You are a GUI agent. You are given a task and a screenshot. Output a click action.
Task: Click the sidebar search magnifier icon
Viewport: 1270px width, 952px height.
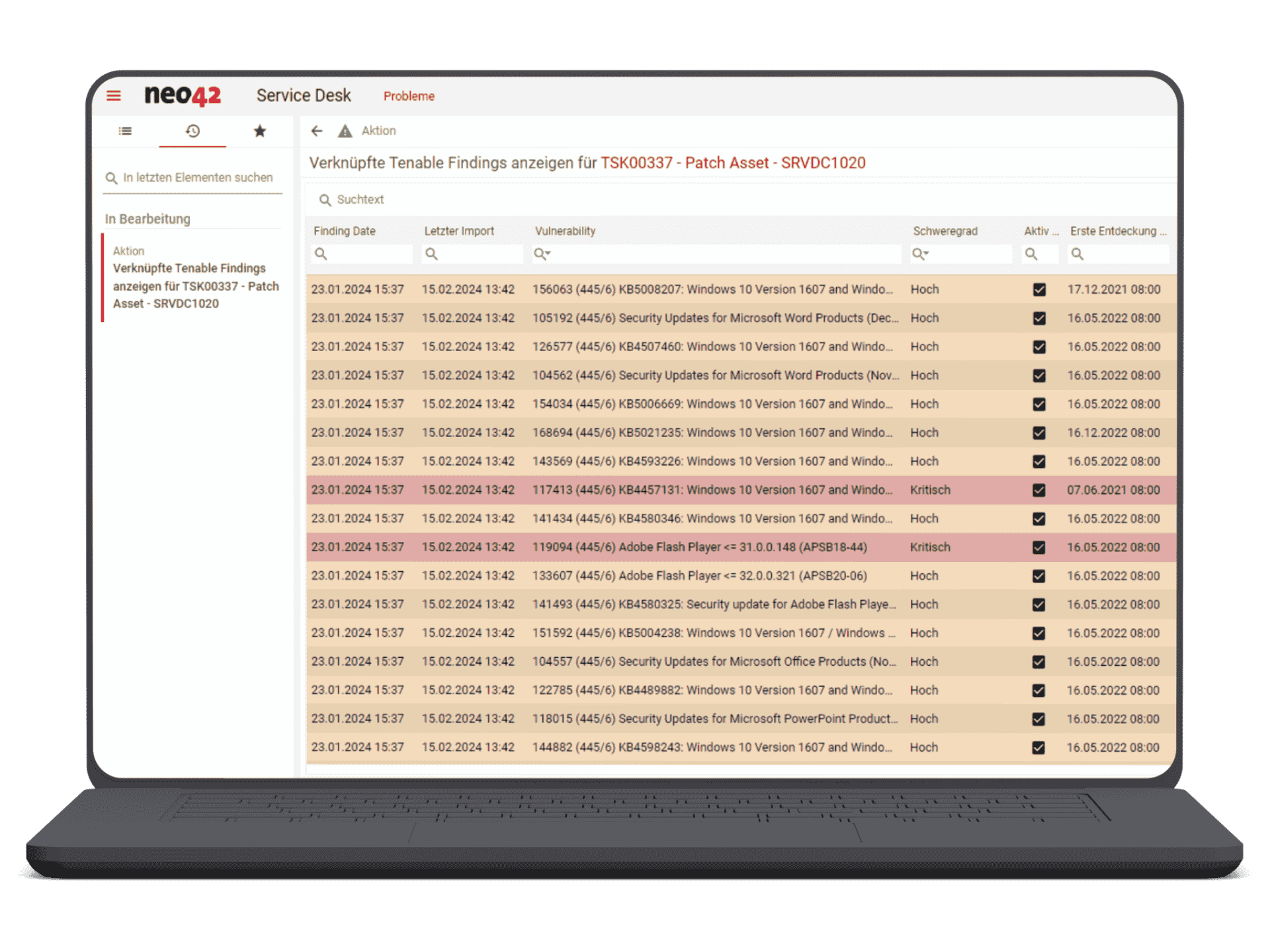click(x=111, y=178)
